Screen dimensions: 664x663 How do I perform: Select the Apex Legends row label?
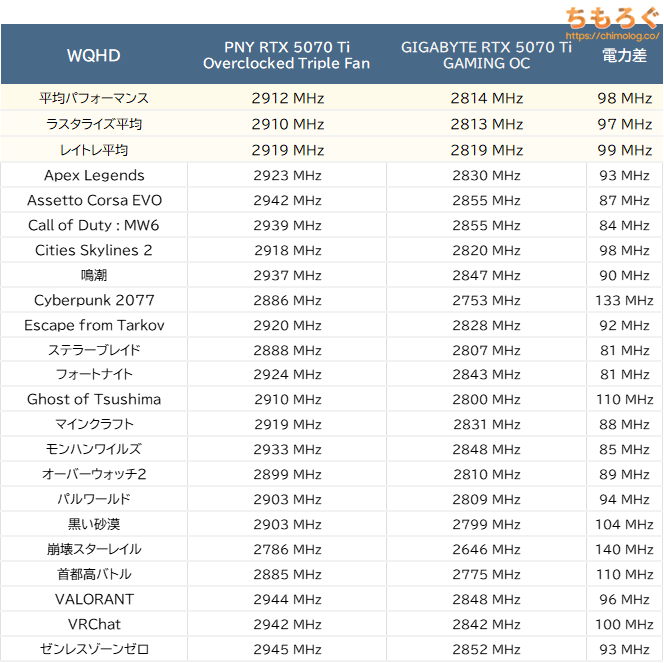[94, 175]
